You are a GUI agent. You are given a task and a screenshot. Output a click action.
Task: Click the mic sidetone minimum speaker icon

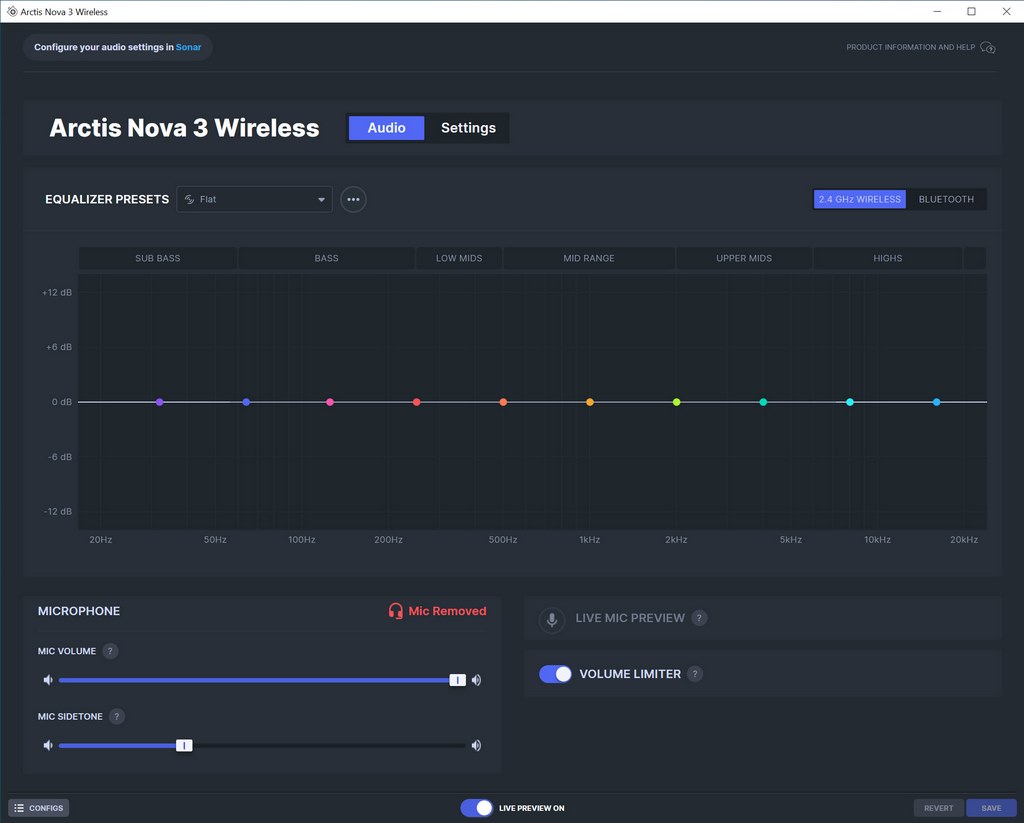[x=47, y=745]
